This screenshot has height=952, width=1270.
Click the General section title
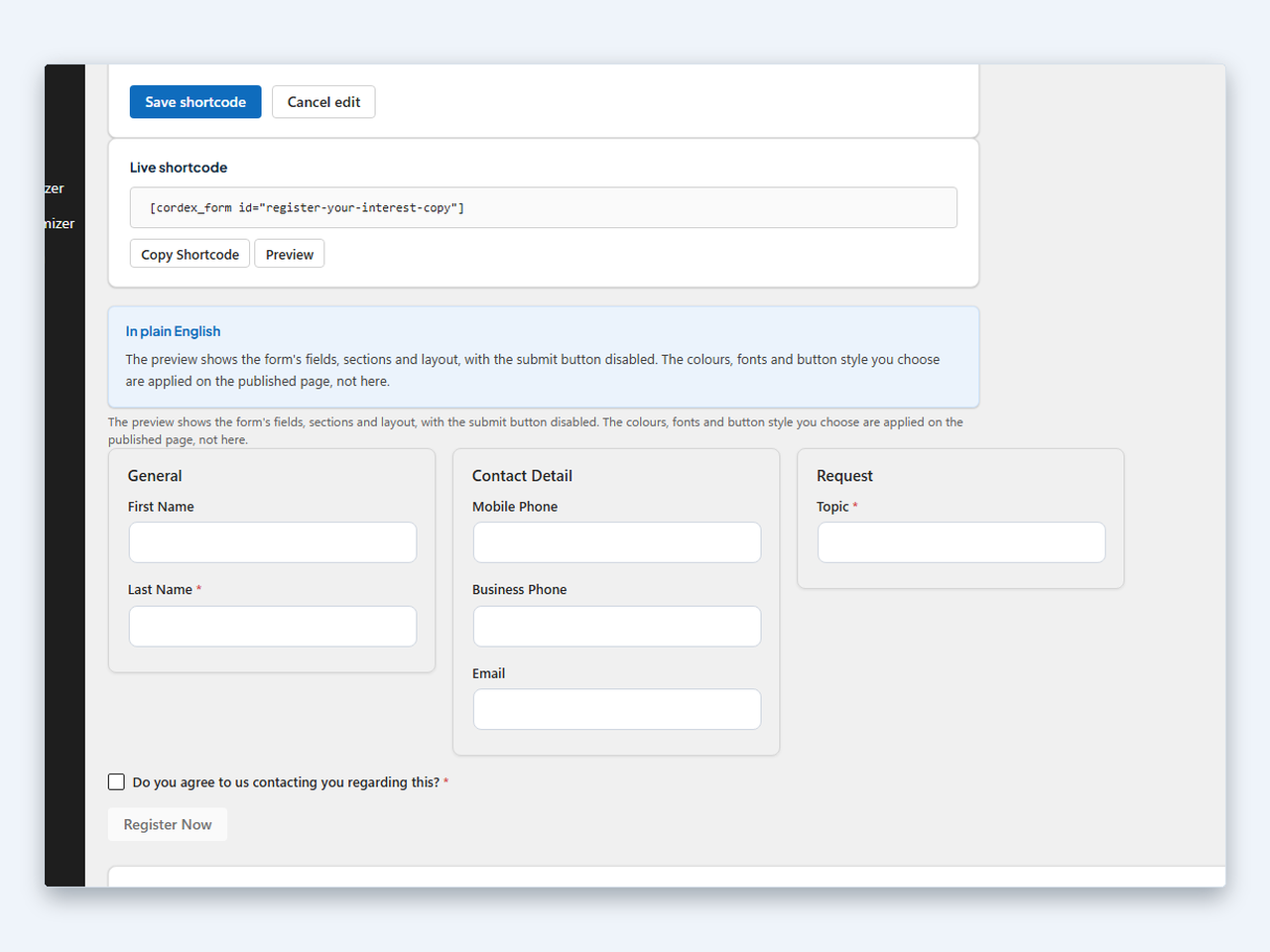point(155,476)
